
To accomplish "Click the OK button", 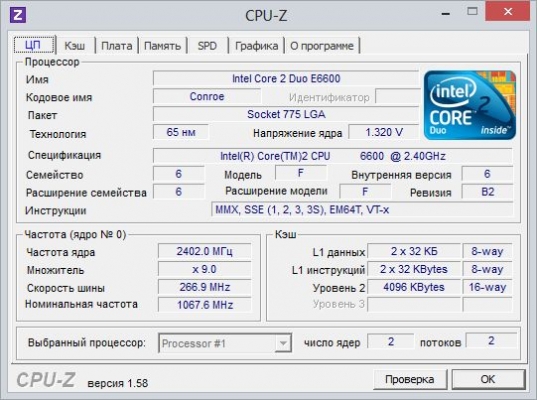I will tap(488, 379).
